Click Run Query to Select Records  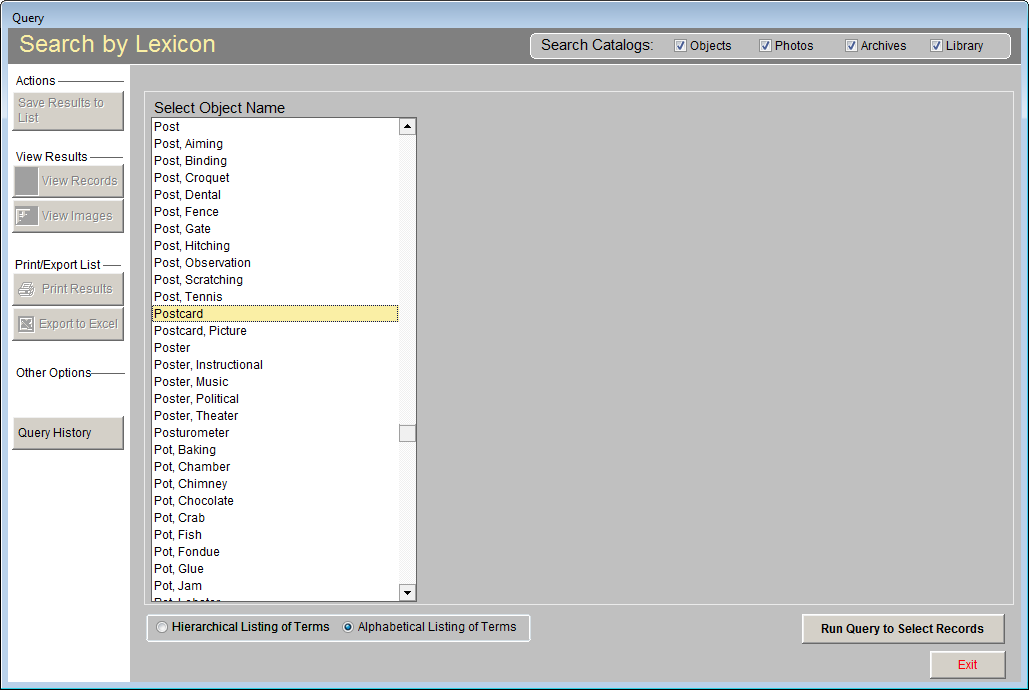point(902,628)
